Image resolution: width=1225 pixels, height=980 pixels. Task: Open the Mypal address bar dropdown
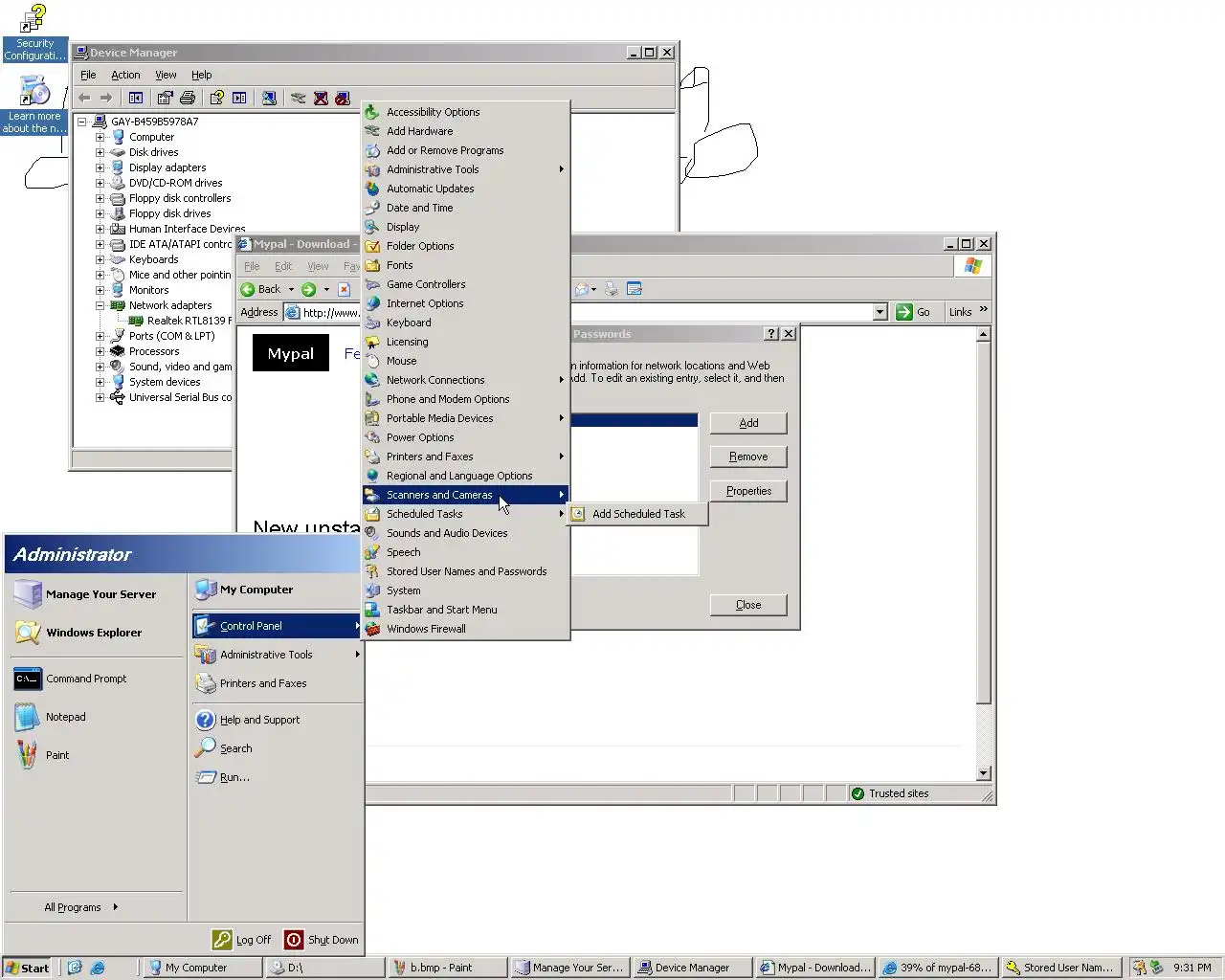point(880,312)
